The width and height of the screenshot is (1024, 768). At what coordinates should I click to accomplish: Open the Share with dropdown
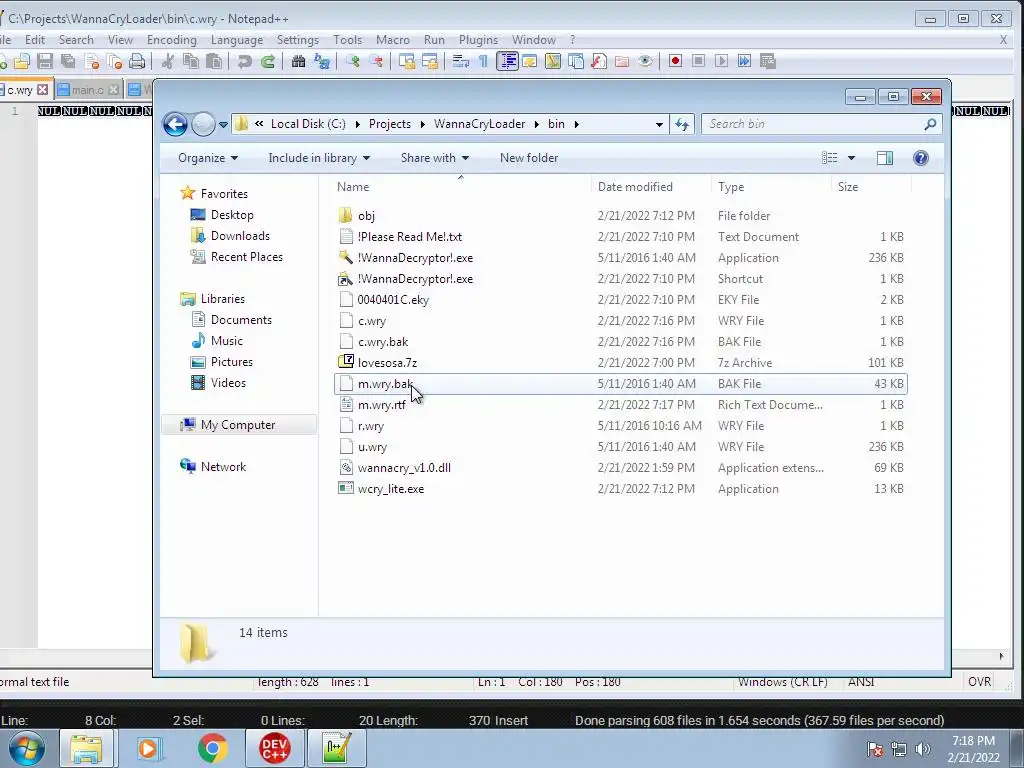[434, 158]
